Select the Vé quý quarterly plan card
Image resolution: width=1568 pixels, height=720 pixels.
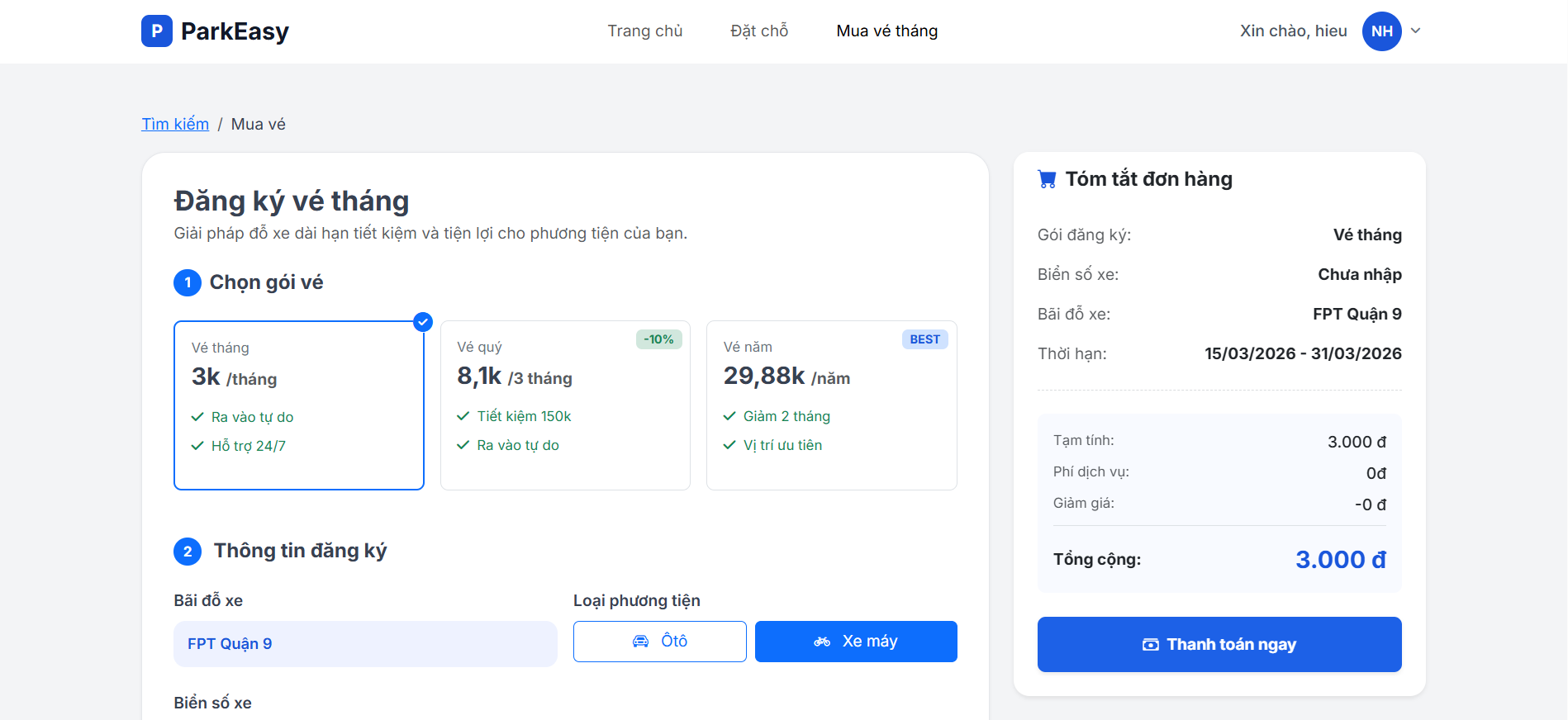click(565, 405)
